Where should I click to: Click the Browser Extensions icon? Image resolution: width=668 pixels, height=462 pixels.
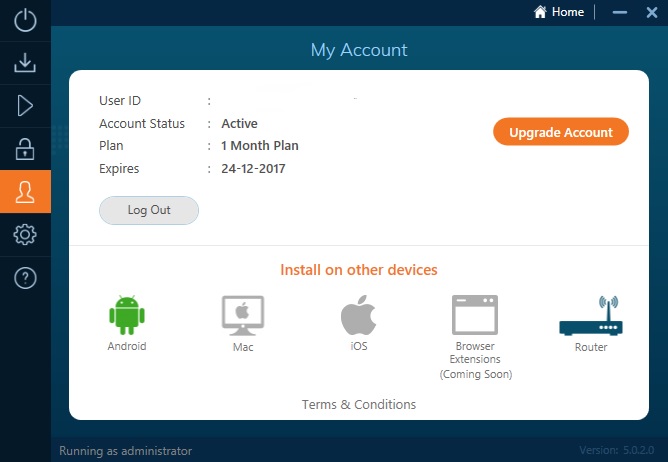(475, 315)
